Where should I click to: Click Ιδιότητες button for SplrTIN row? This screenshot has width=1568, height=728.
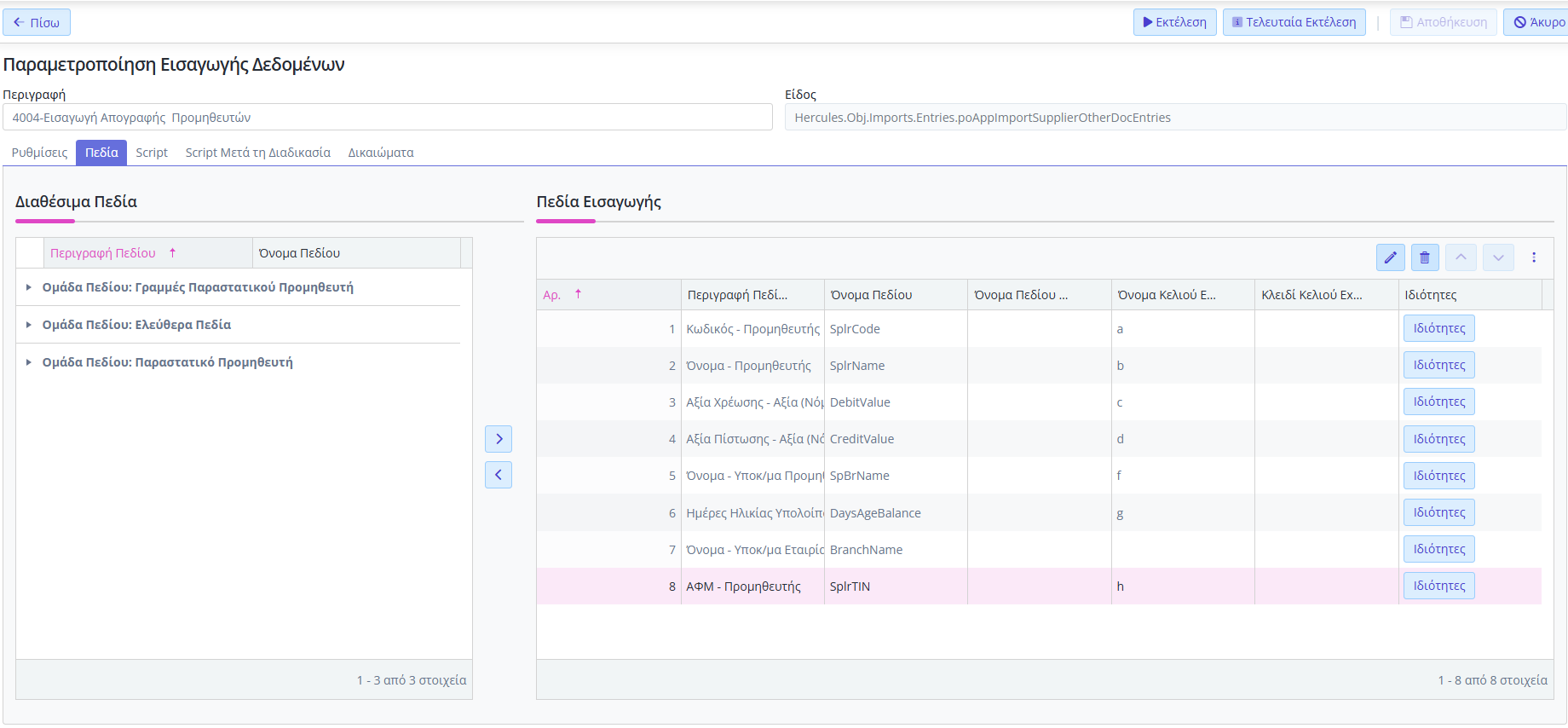[1438, 586]
